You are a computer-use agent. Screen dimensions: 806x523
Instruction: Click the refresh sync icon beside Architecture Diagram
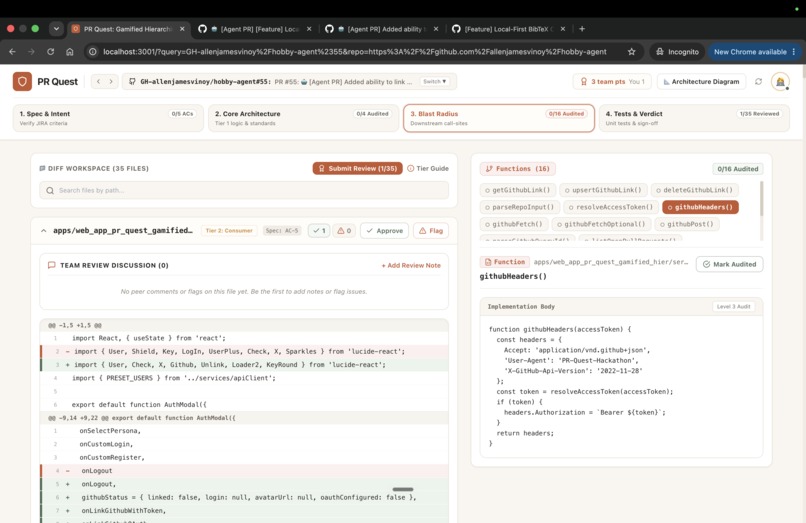pos(758,81)
